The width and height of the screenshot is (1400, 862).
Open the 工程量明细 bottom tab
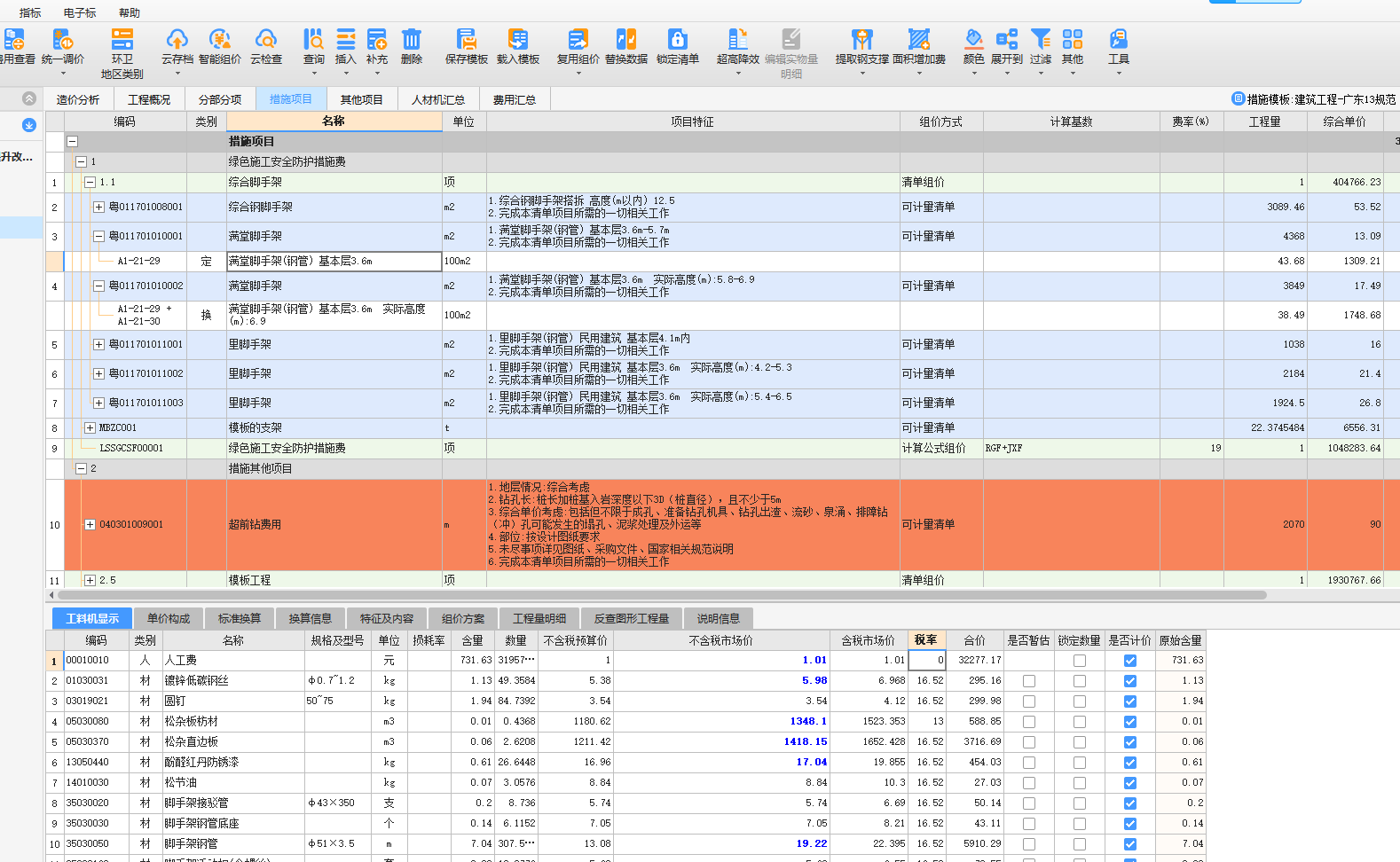(x=539, y=618)
